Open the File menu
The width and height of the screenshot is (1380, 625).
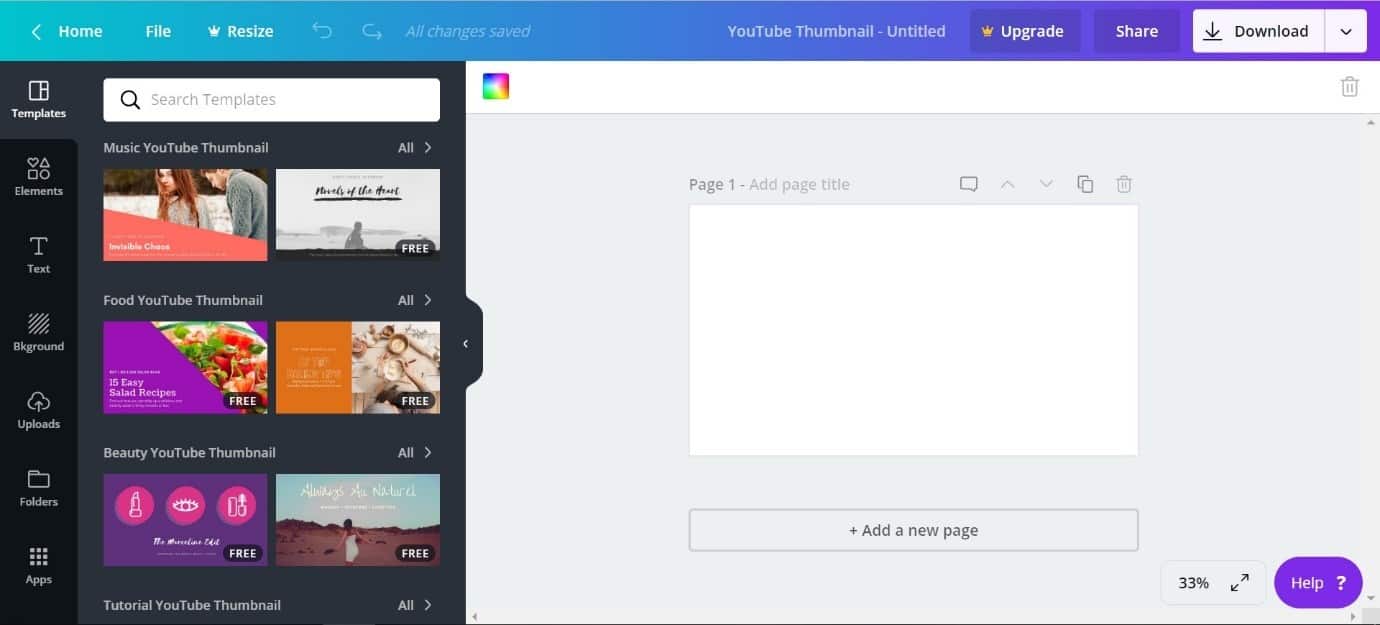[158, 31]
